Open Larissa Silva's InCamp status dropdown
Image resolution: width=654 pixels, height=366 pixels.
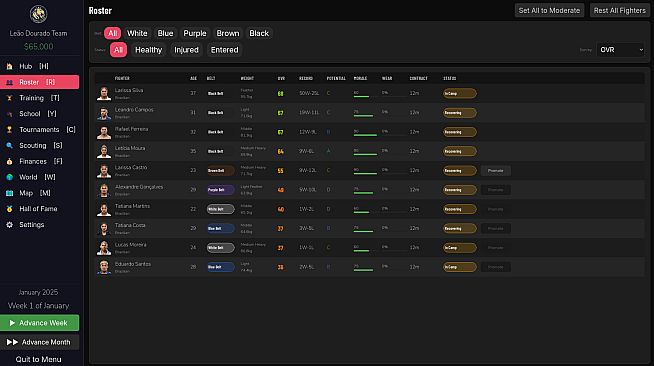[x=460, y=93]
